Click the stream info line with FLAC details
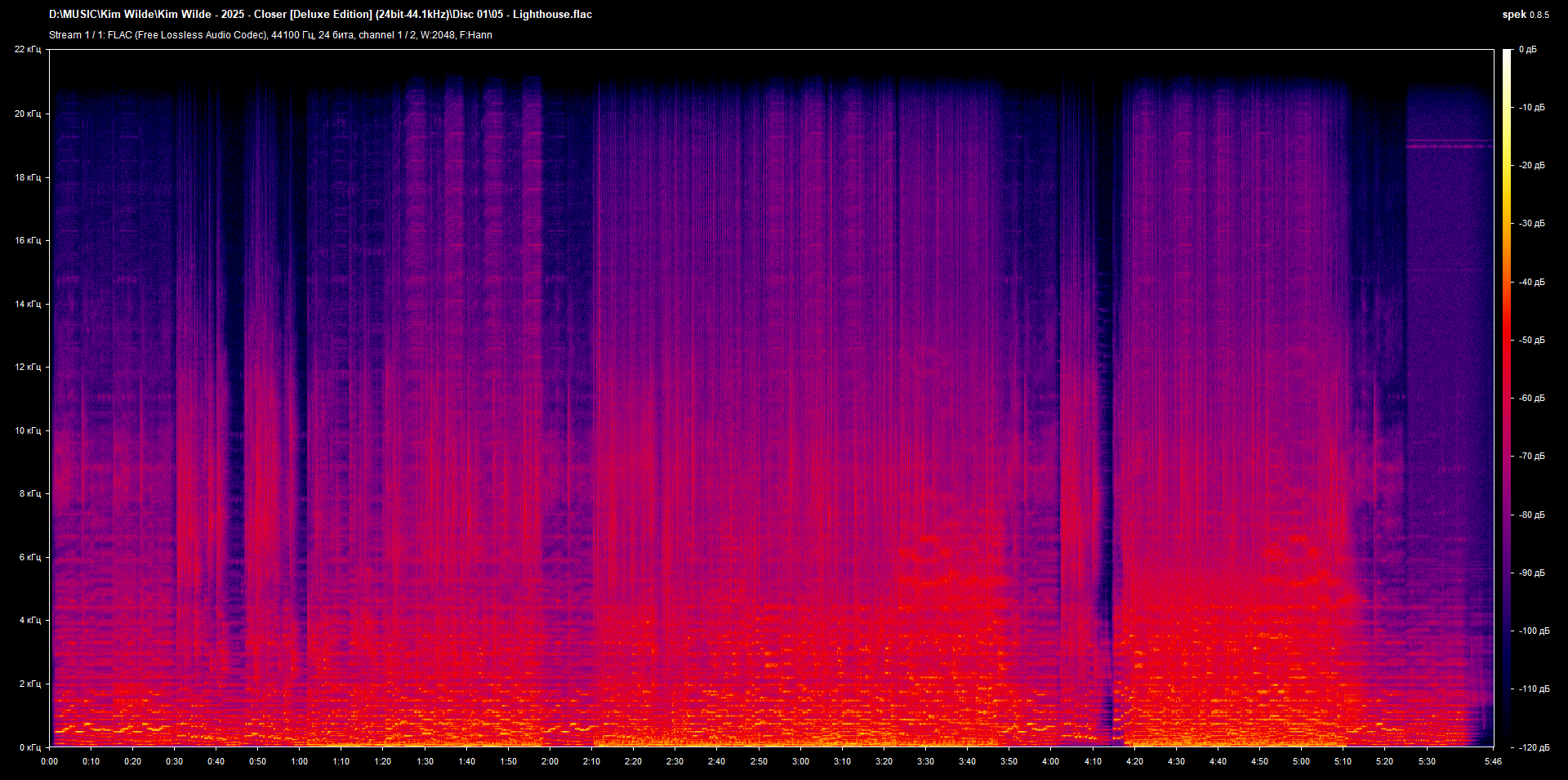This screenshot has height=780, width=1568. [x=270, y=35]
